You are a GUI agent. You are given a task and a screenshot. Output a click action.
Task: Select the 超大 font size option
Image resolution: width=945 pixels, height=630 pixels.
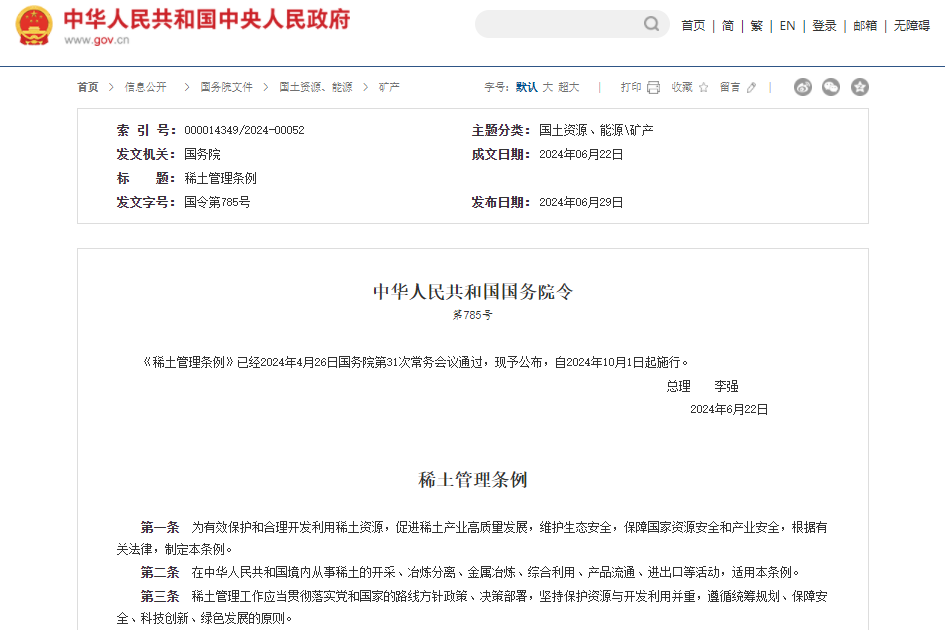click(568, 87)
